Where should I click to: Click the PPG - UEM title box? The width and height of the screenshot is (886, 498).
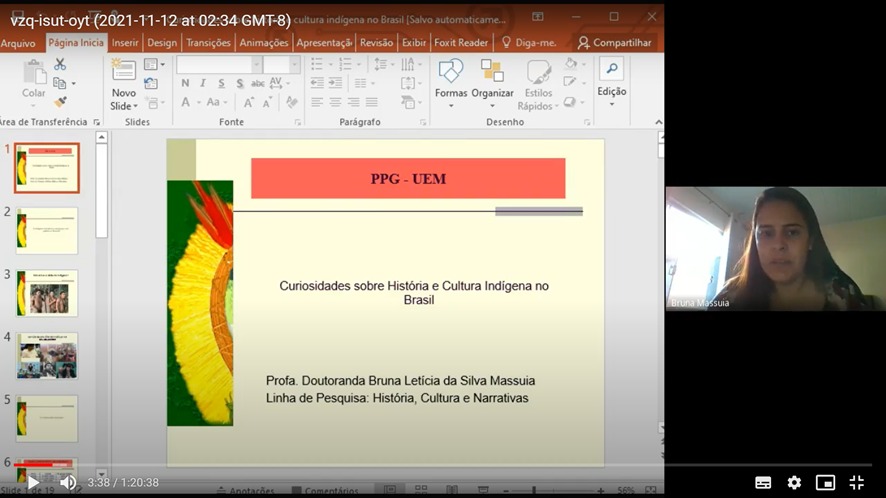[x=408, y=179]
